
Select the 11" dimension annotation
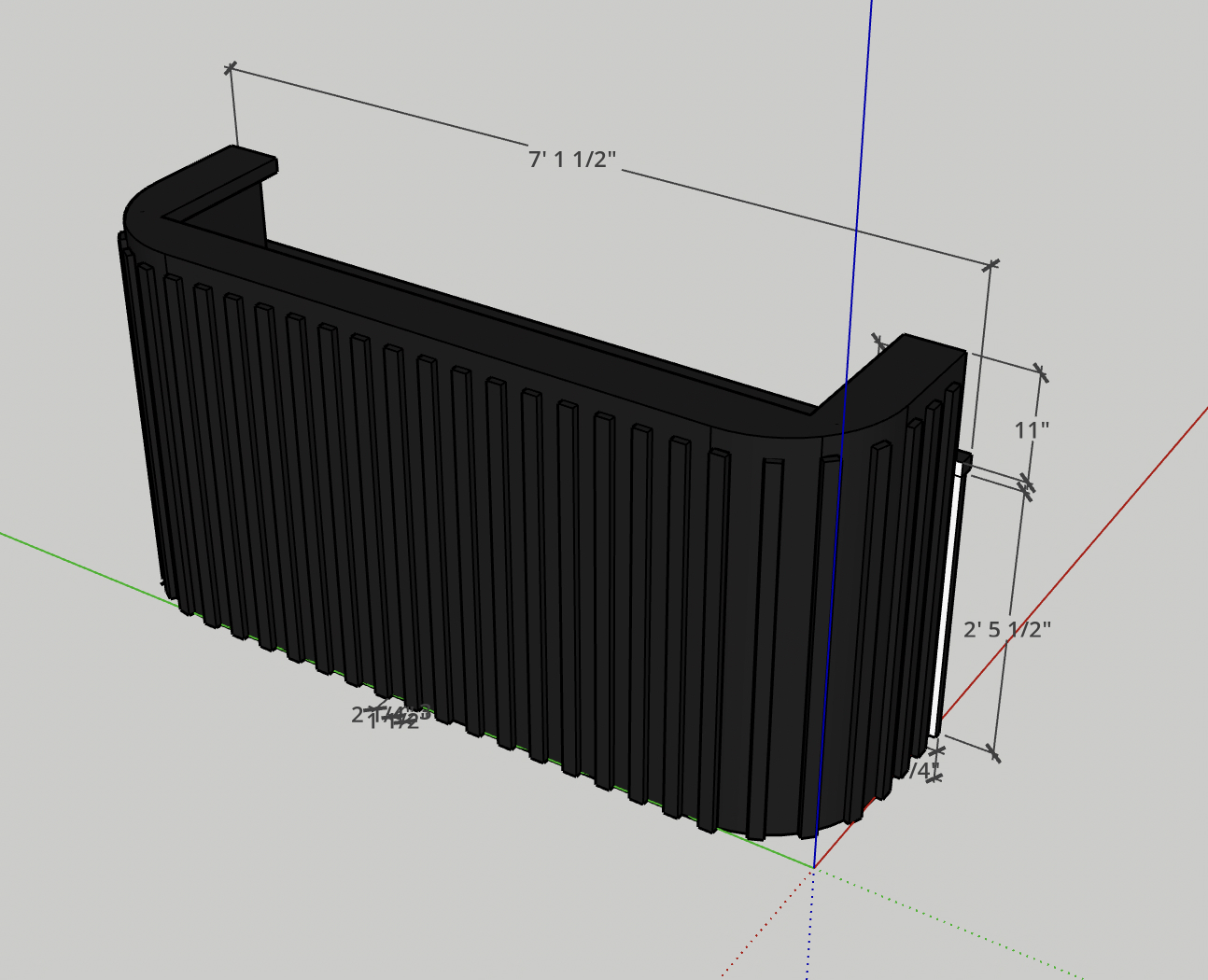(x=1032, y=427)
